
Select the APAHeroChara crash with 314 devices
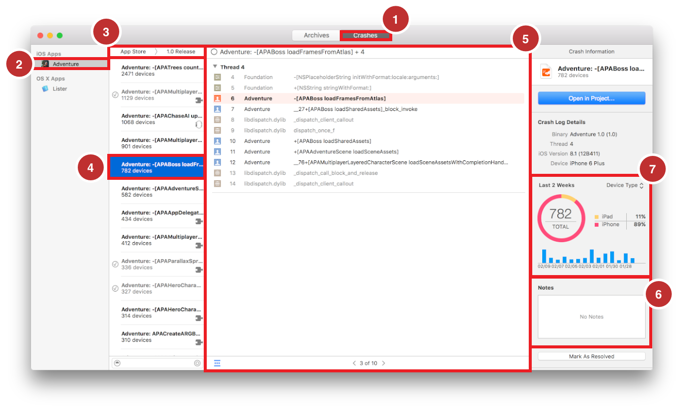pos(157,312)
